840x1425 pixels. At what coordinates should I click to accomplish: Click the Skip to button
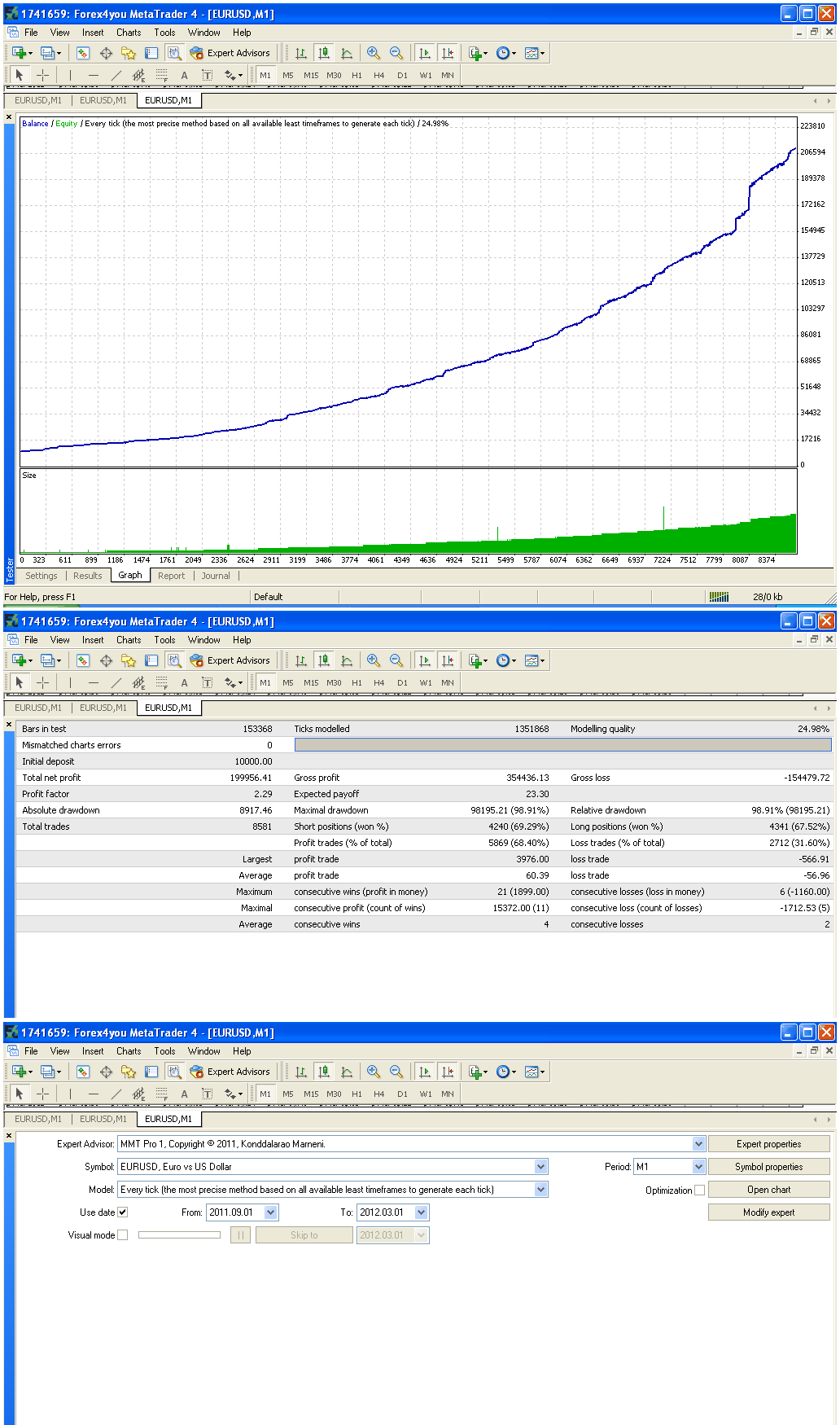(x=304, y=1235)
